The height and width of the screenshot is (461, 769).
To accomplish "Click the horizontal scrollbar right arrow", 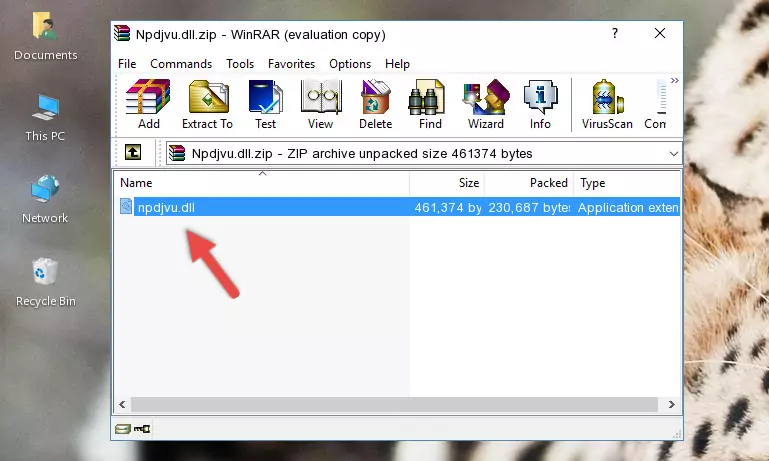I will click(x=672, y=405).
